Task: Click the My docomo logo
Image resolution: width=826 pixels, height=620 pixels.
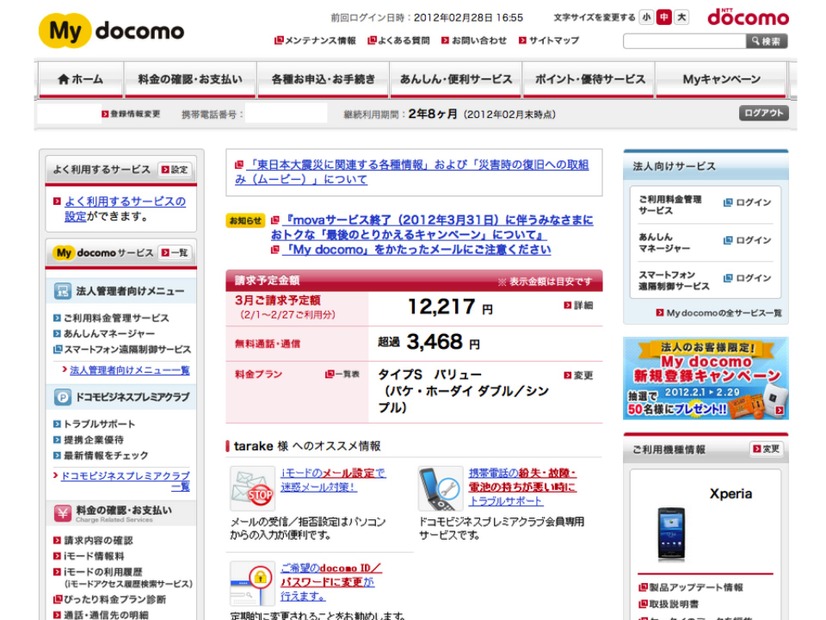Action: point(111,31)
